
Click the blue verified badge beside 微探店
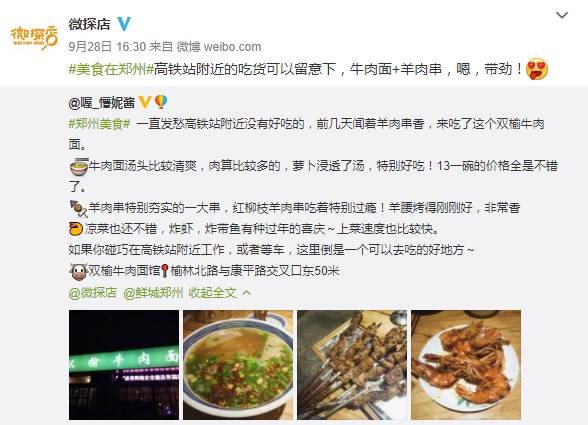point(124,24)
